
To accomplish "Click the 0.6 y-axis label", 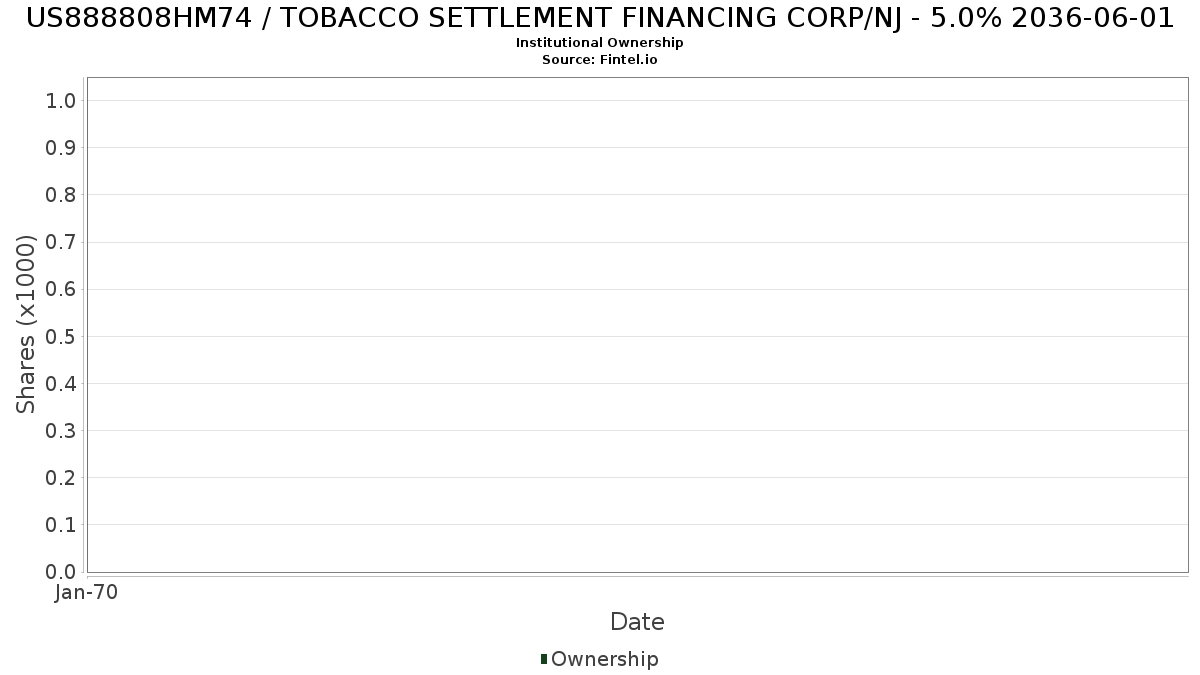I will click(61, 289).
